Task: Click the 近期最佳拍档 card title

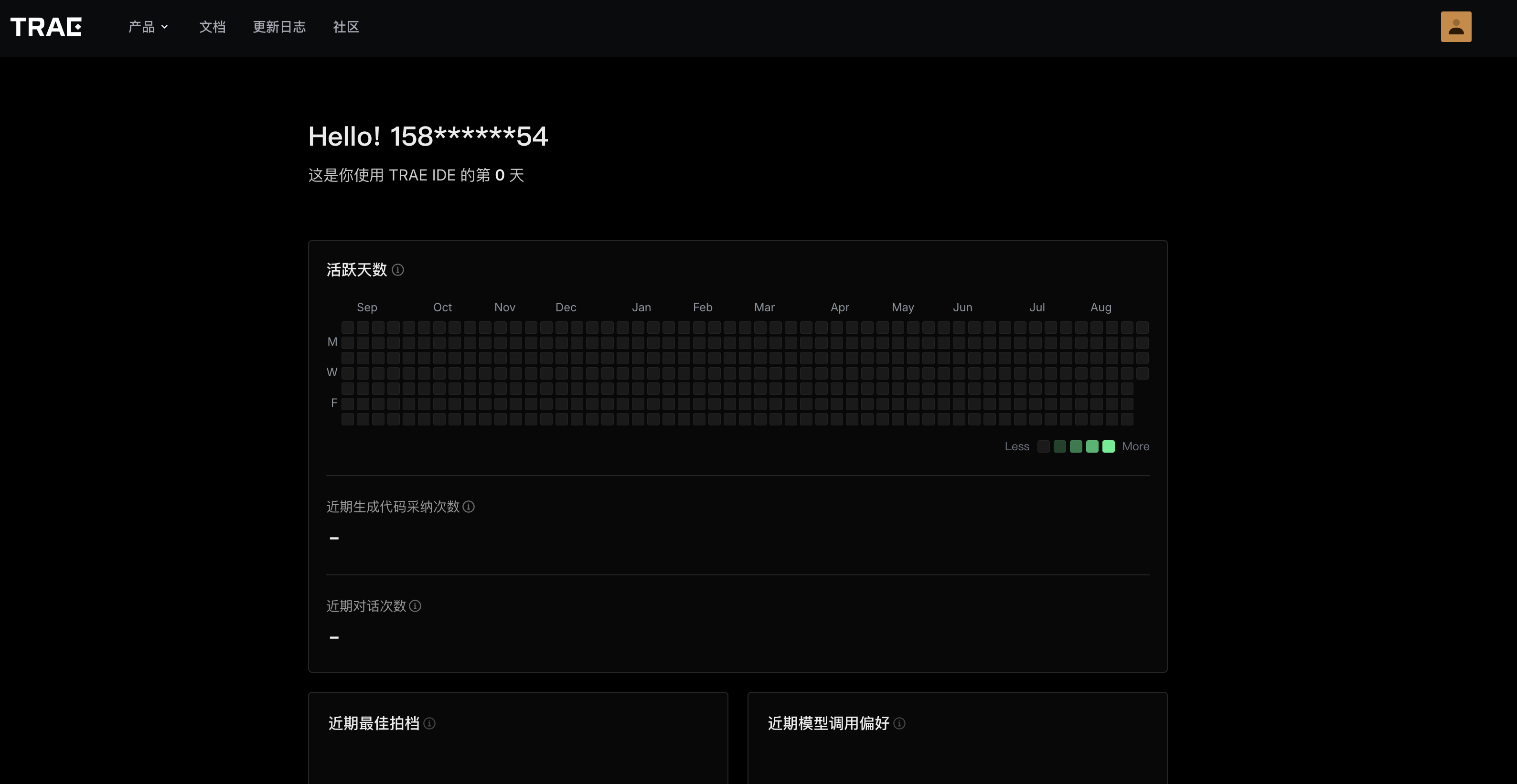Action: [x=374, y=723]
